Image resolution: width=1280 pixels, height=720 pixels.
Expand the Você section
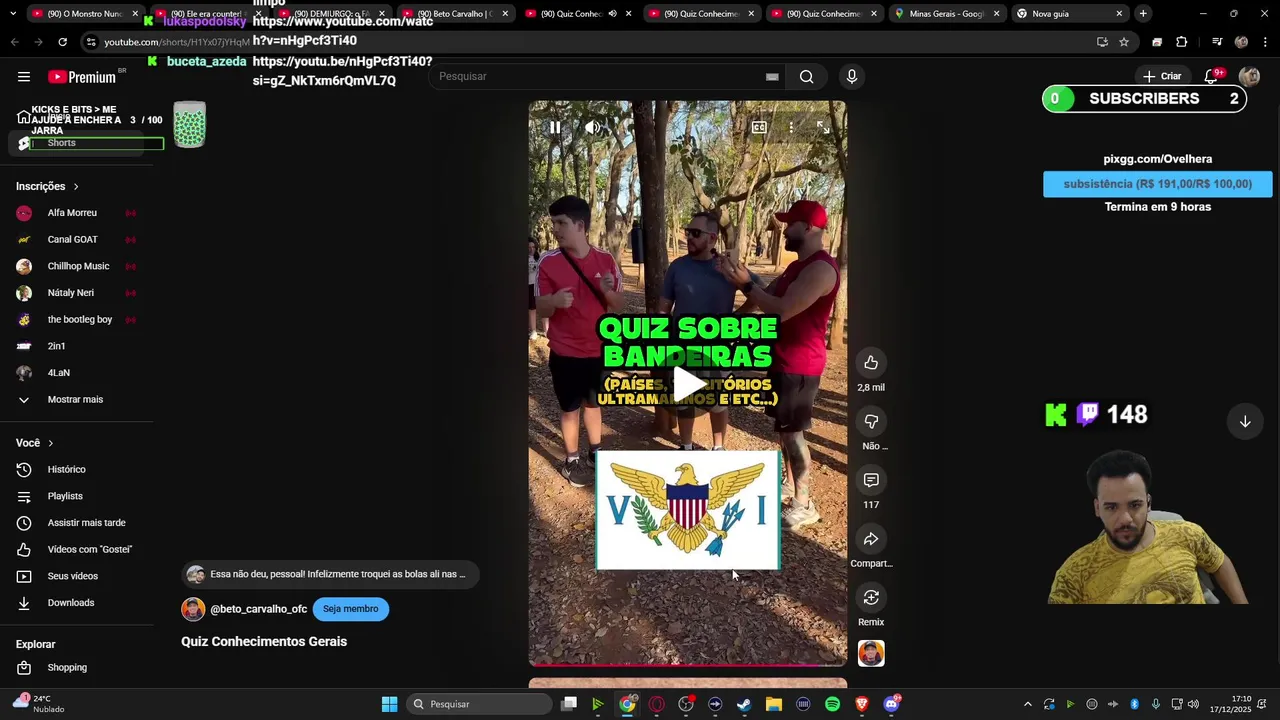tap(35, 443)
